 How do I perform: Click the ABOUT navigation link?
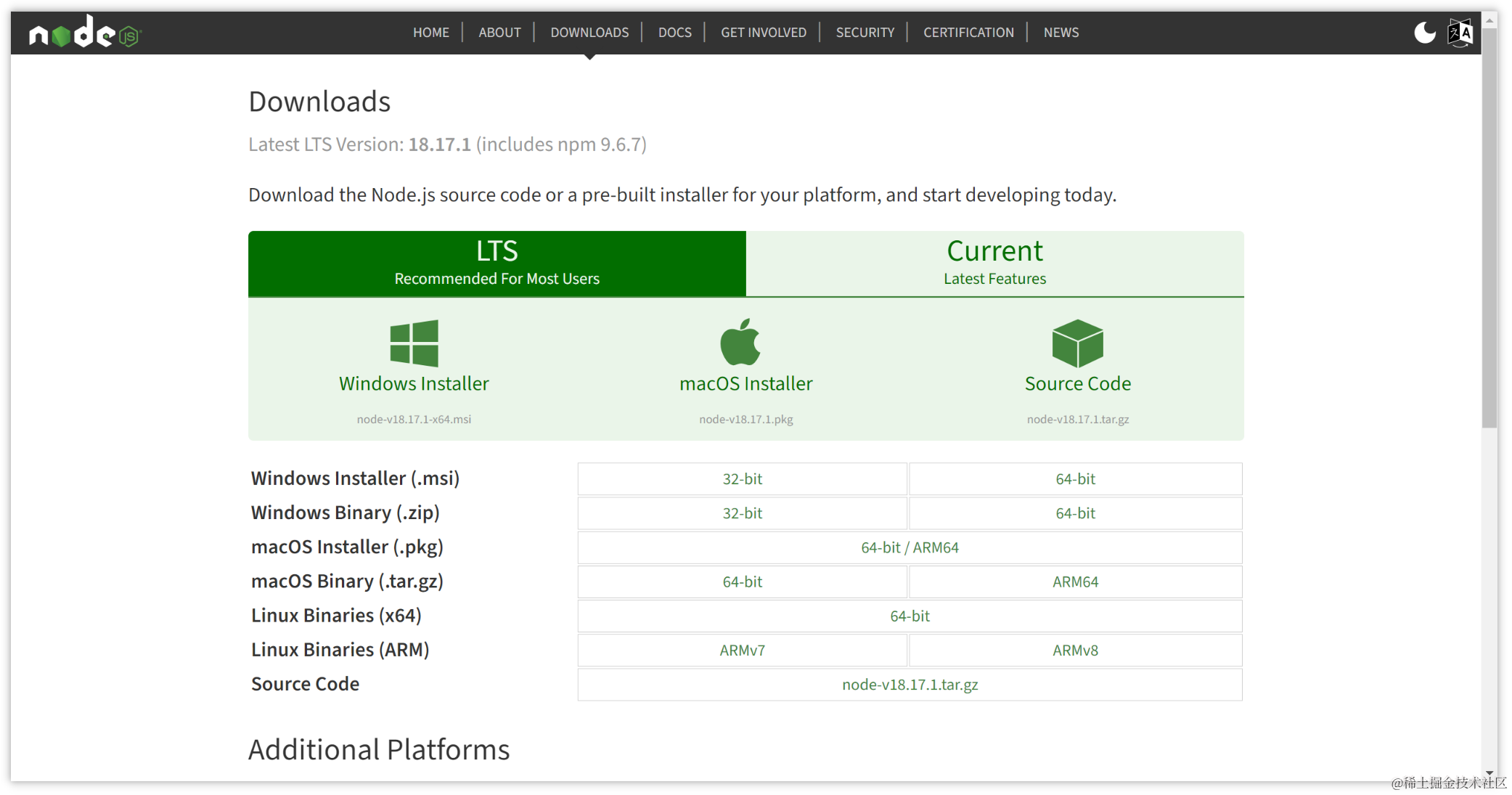click(x=499, y=33)
